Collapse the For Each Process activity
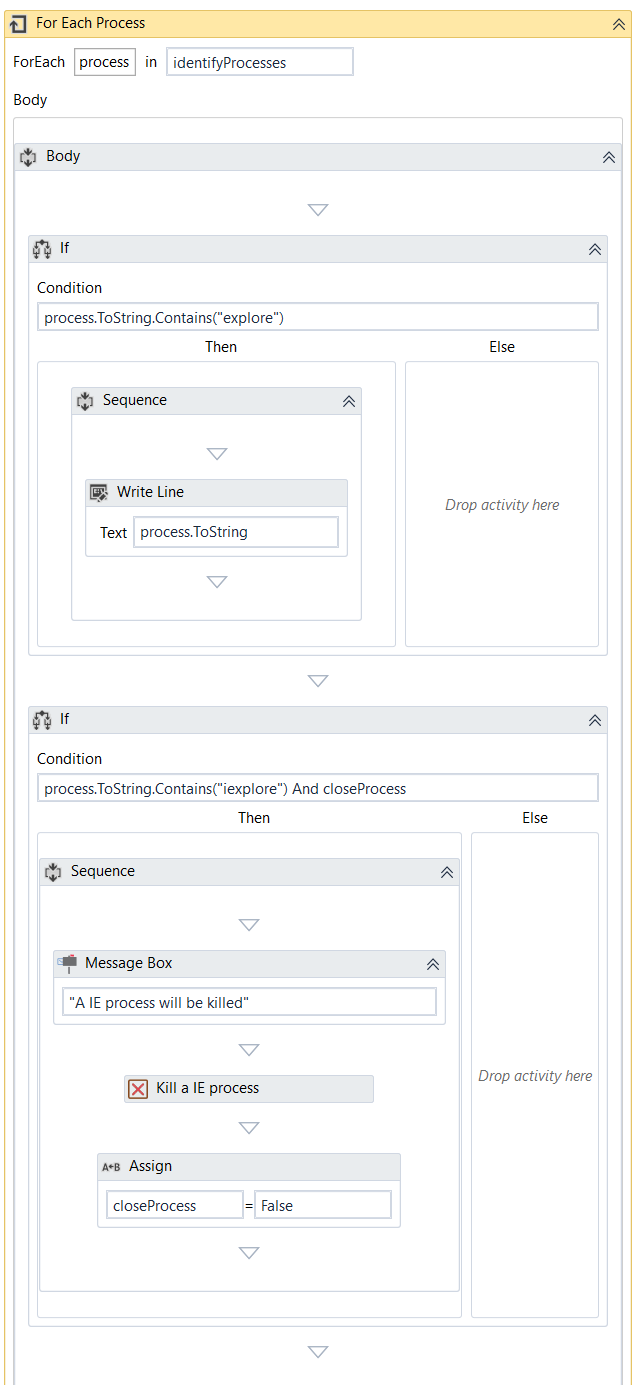The height and width of the screenshot is (1385, 637). 618,24
